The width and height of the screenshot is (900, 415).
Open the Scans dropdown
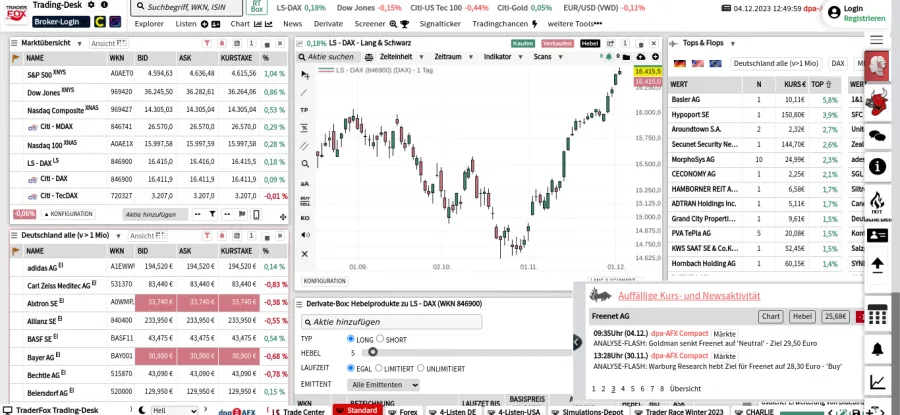546,57
